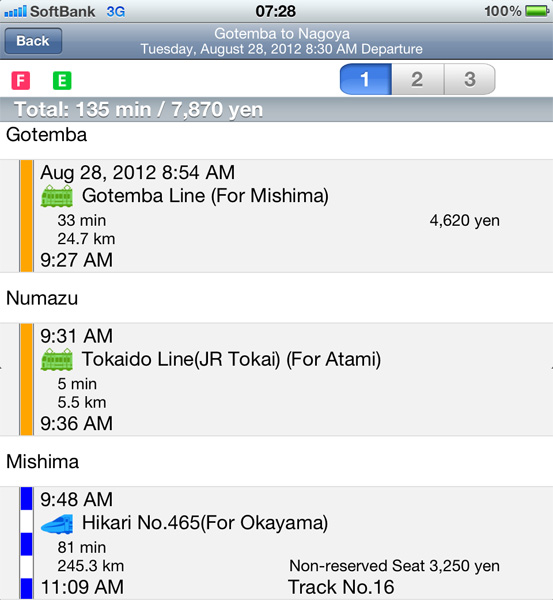553x600 pixels.
Task: Switch to route option 2
Action: coord(418,79)
